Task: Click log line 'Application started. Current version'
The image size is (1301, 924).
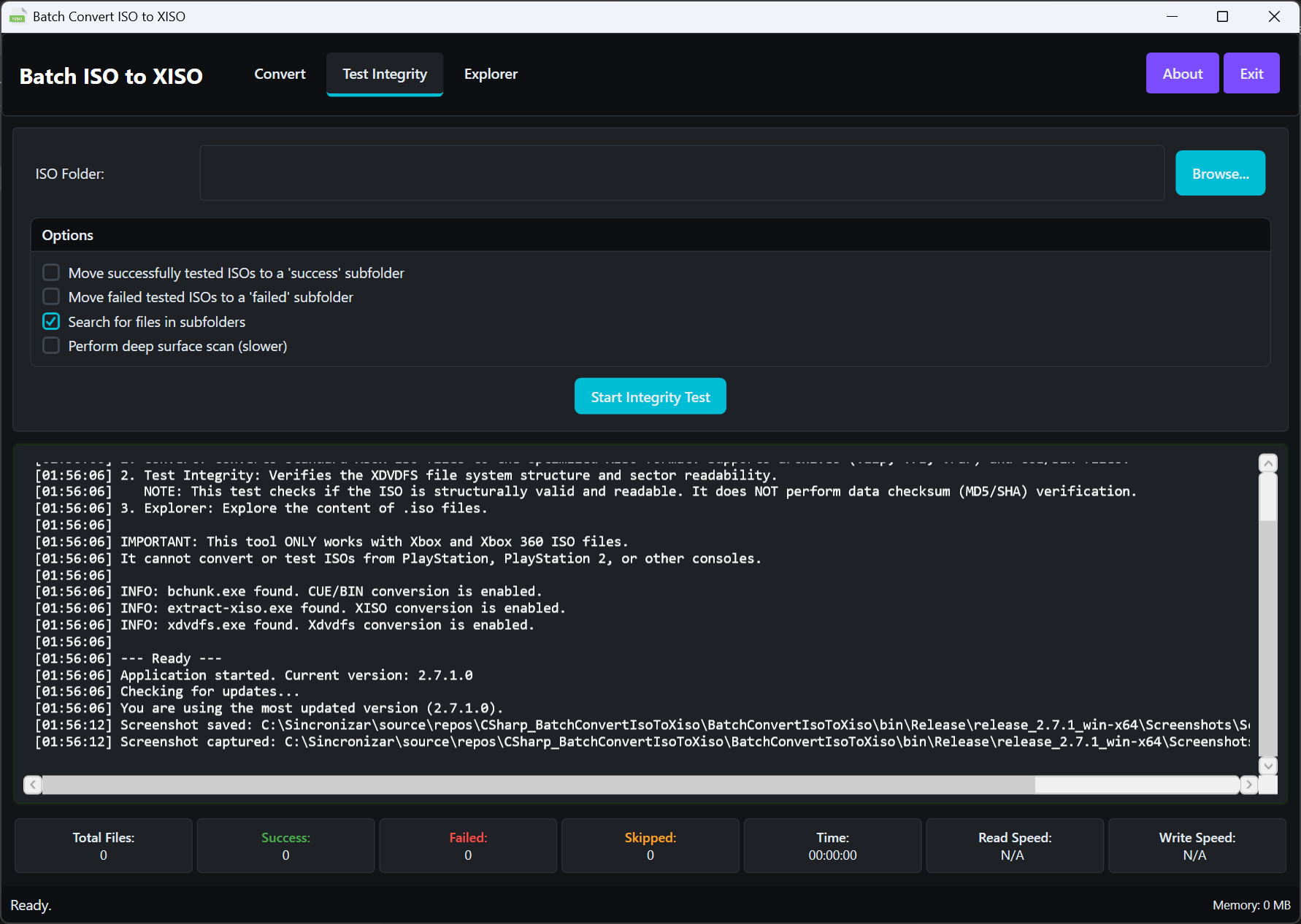Action: click(x=255, y=675)
